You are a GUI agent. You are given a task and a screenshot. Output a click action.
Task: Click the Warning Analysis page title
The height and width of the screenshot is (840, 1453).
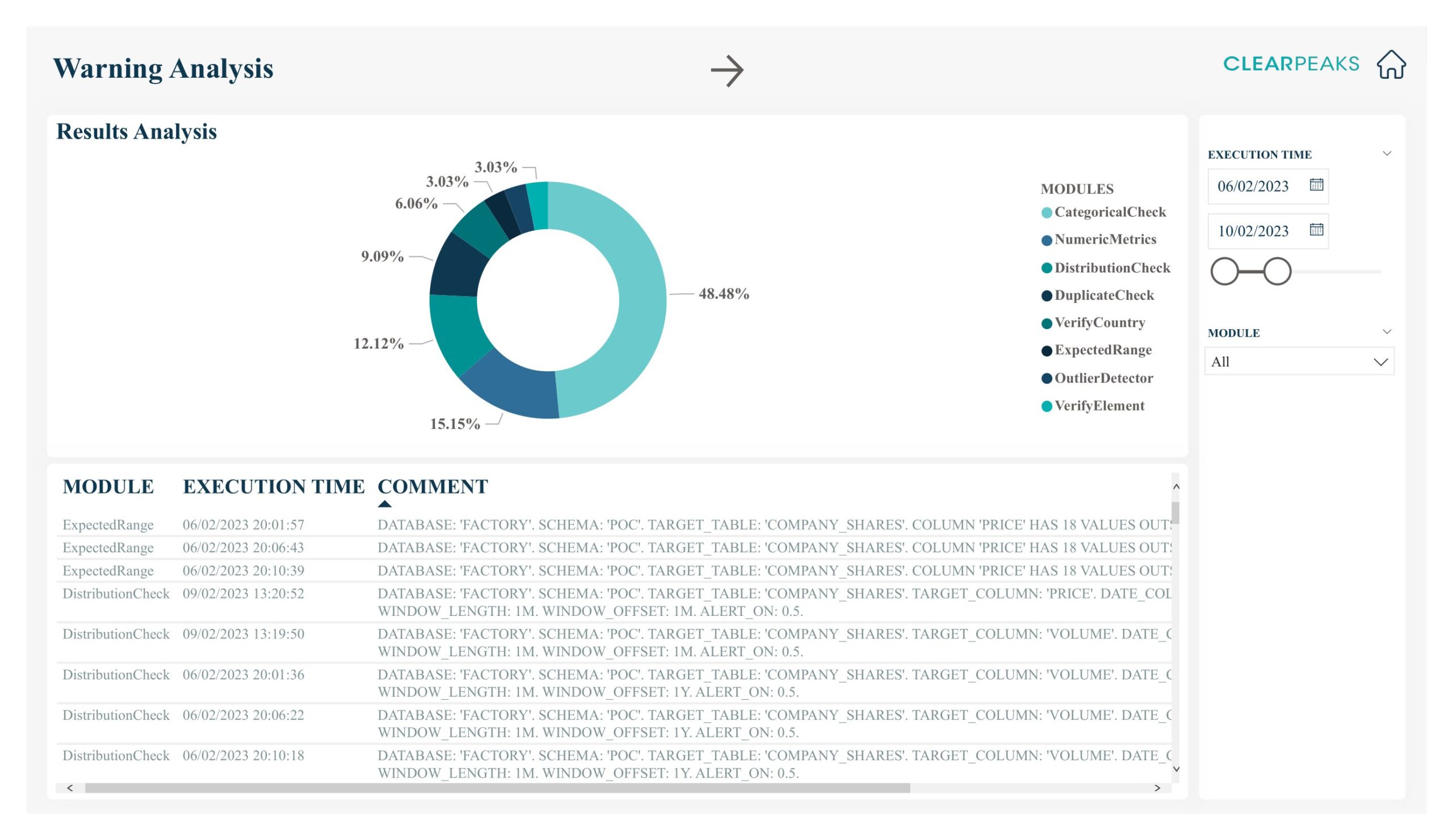(163, 69)
